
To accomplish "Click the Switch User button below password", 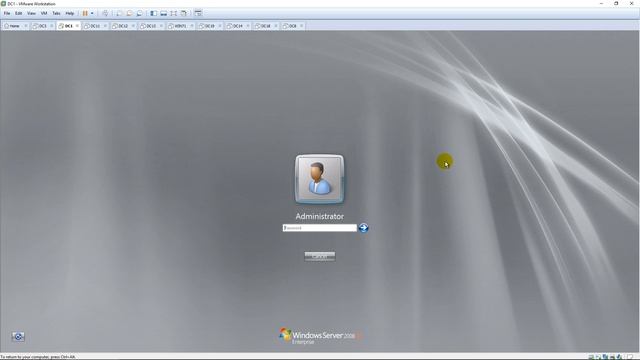I will tap(320, 256).
